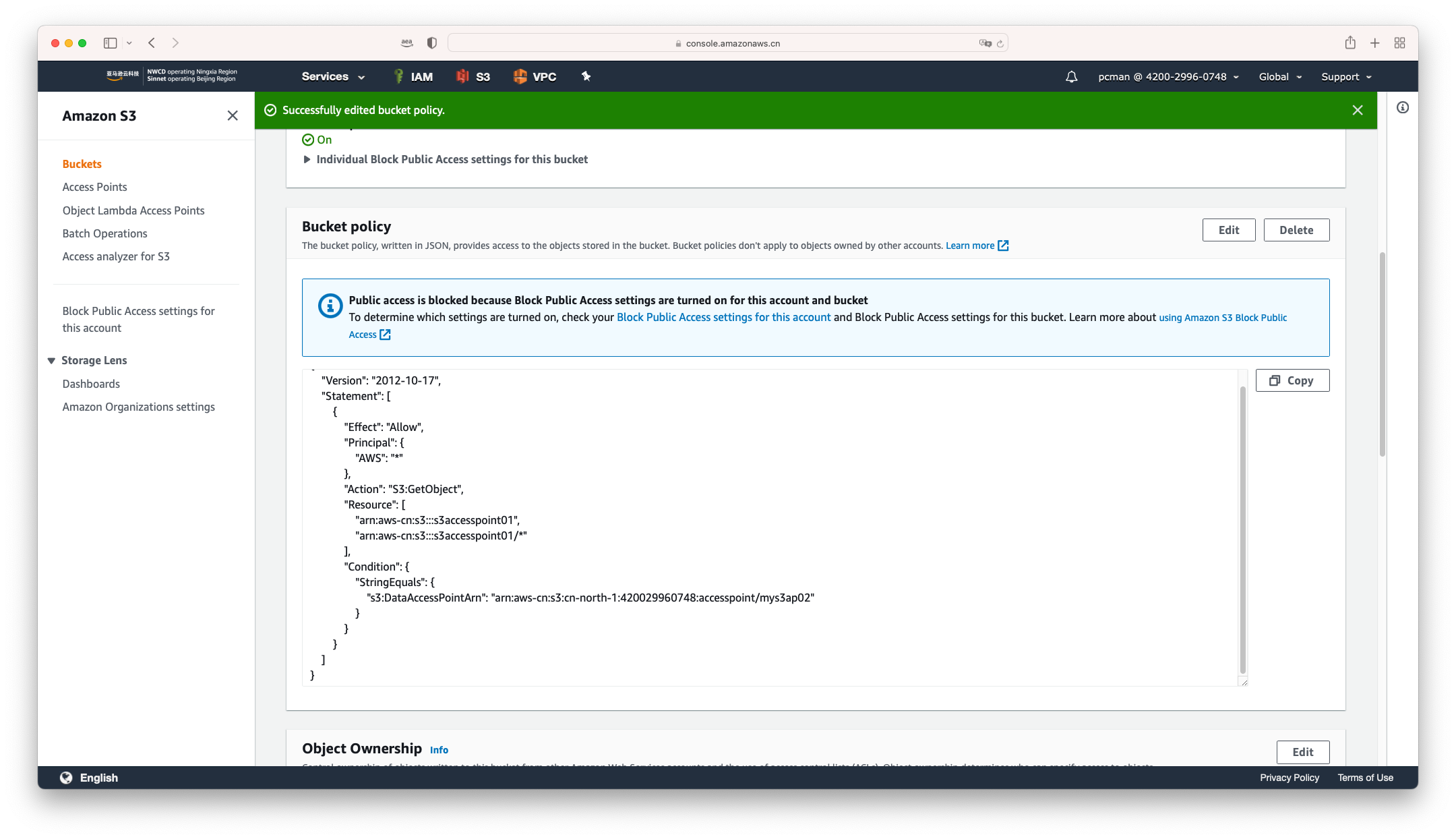This screenshot has width=1456, height=839.
Task: Copy the bucket policy JSON
Action: point(1292,380)
